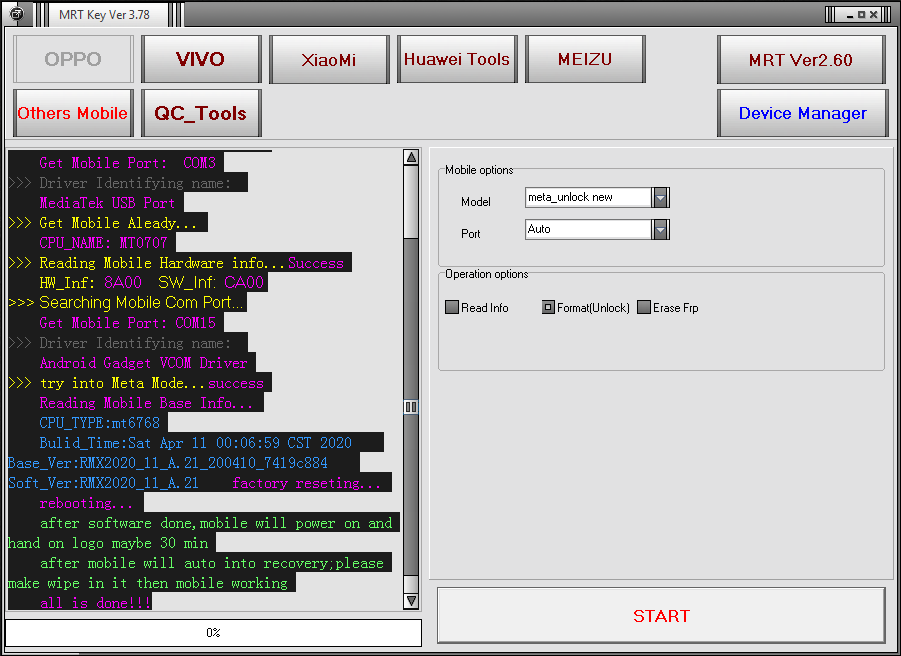Click the log scrollbar thumb
Screen dimensions: 901x656
(411, 407)
